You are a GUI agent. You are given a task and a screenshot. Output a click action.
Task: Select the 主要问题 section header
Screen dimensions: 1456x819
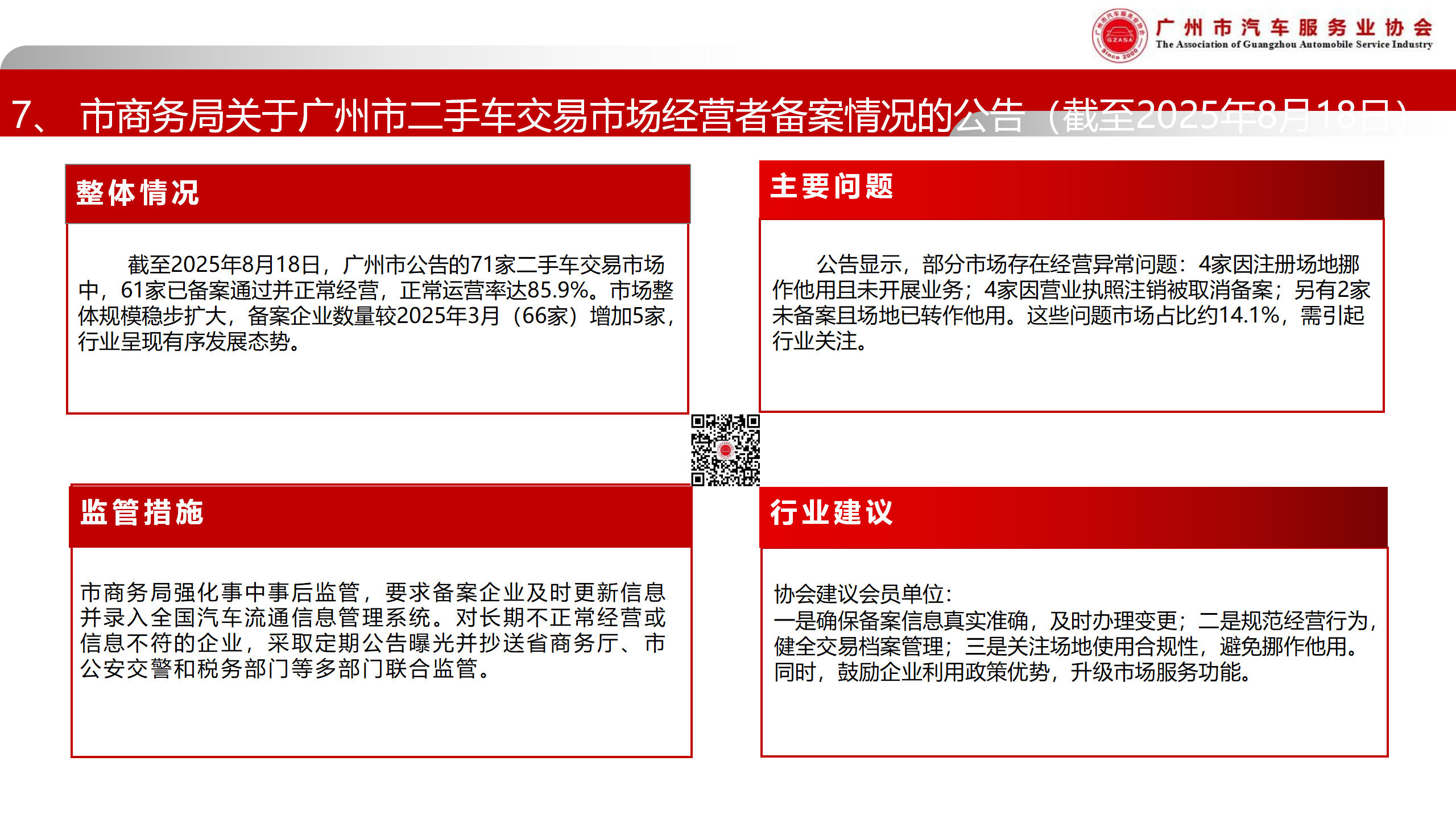point(1072,189)
